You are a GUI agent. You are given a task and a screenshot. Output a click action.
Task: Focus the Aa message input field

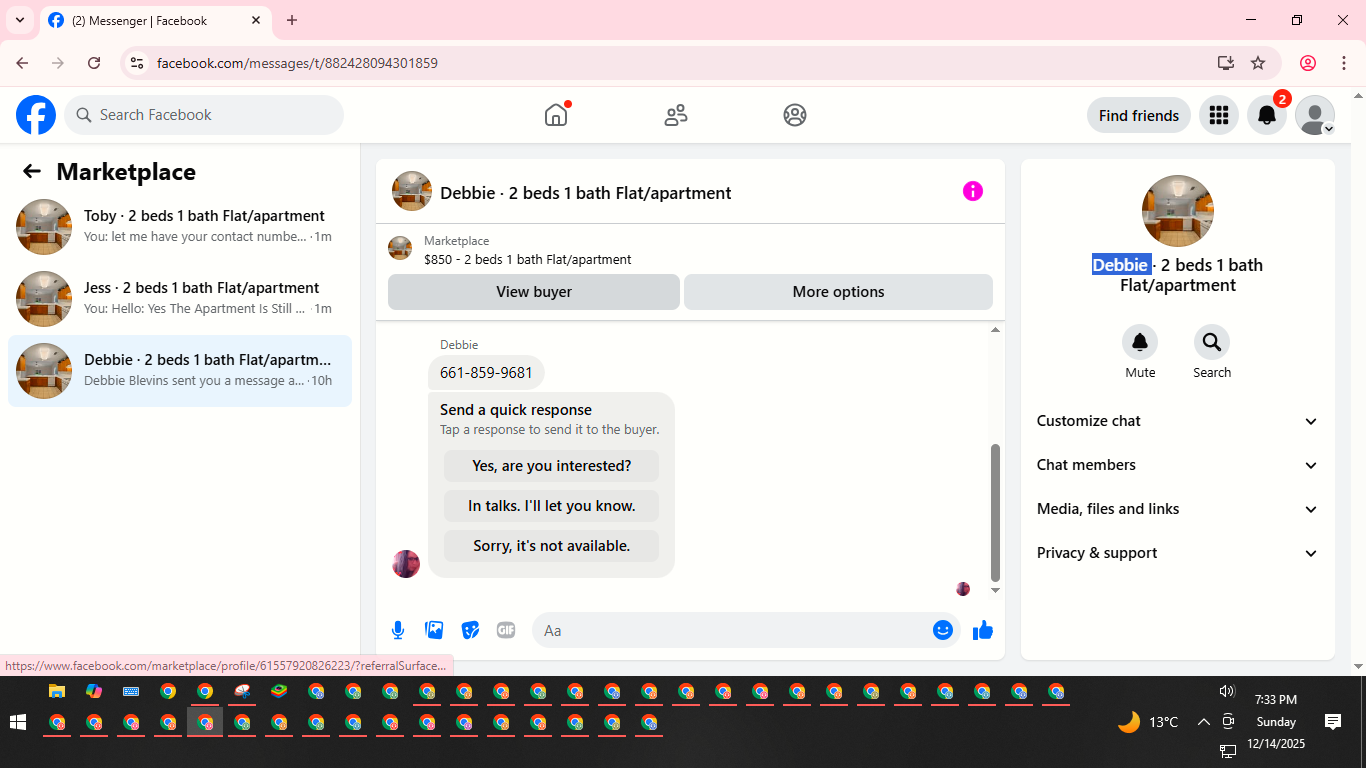pos(732,630)
